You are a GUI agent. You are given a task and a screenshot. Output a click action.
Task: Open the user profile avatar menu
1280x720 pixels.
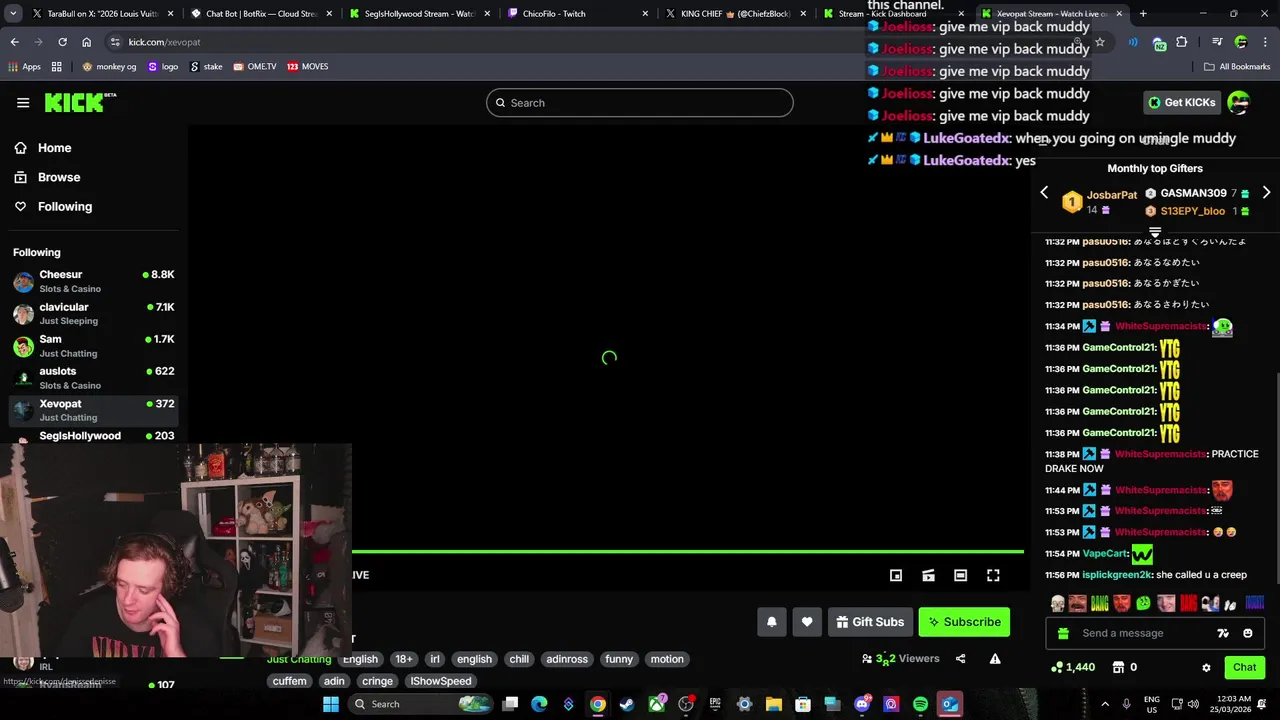1238,102
